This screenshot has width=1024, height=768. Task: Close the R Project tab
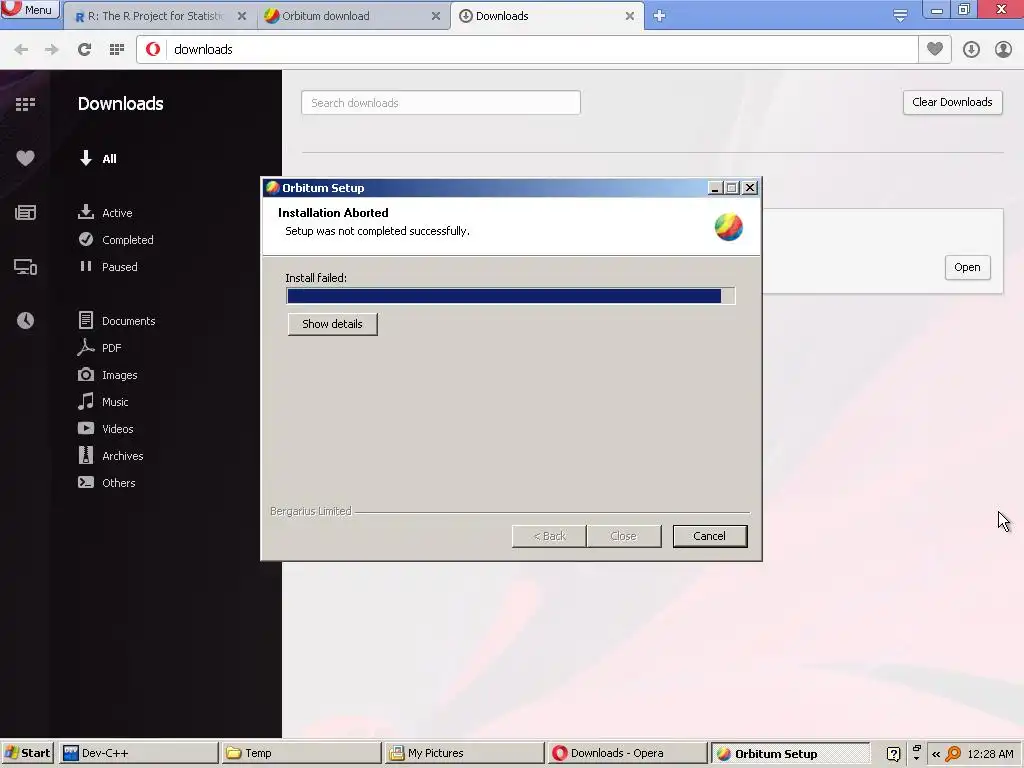click(x=242, y=16)
